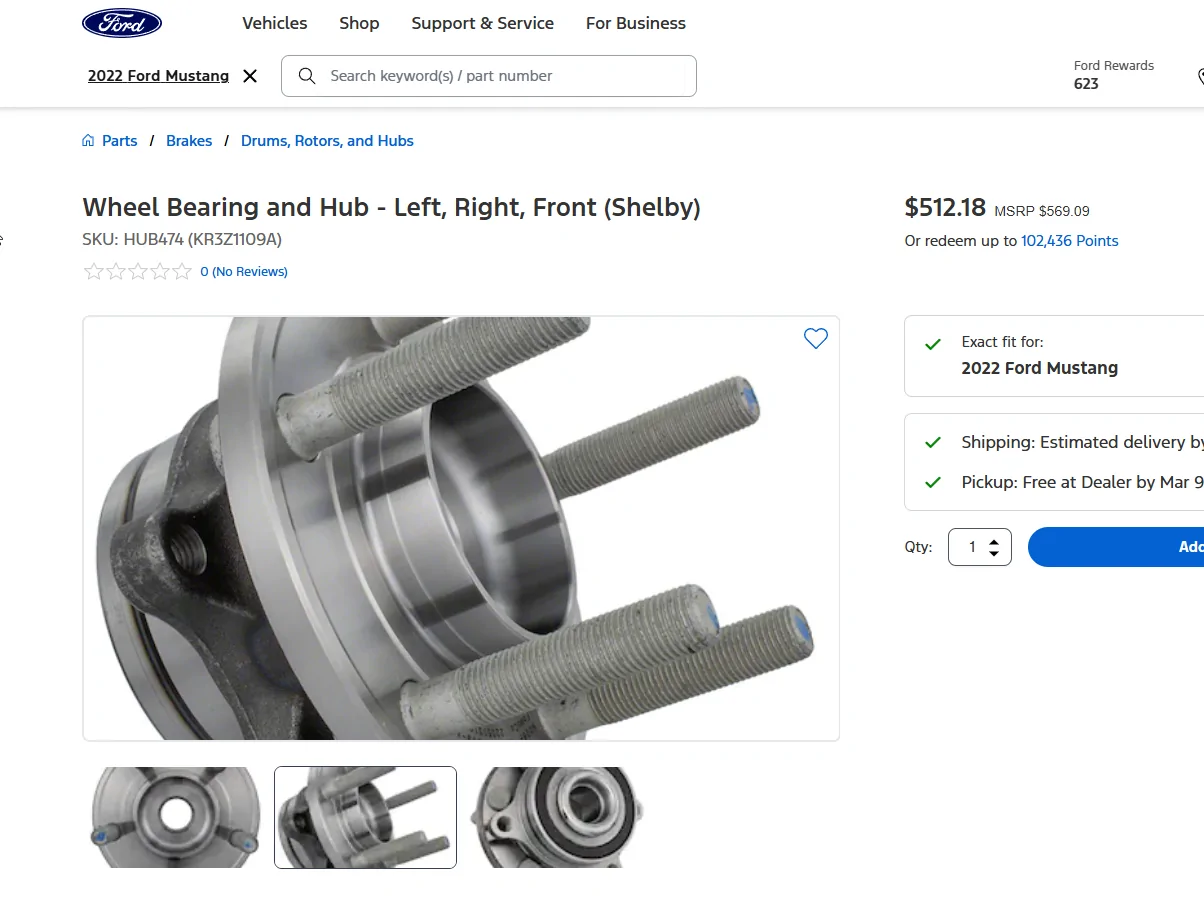1204x900 pixels.
Task: Click the Exact fit for 2022 Ford Mustang box
Action: (1054, 356)
